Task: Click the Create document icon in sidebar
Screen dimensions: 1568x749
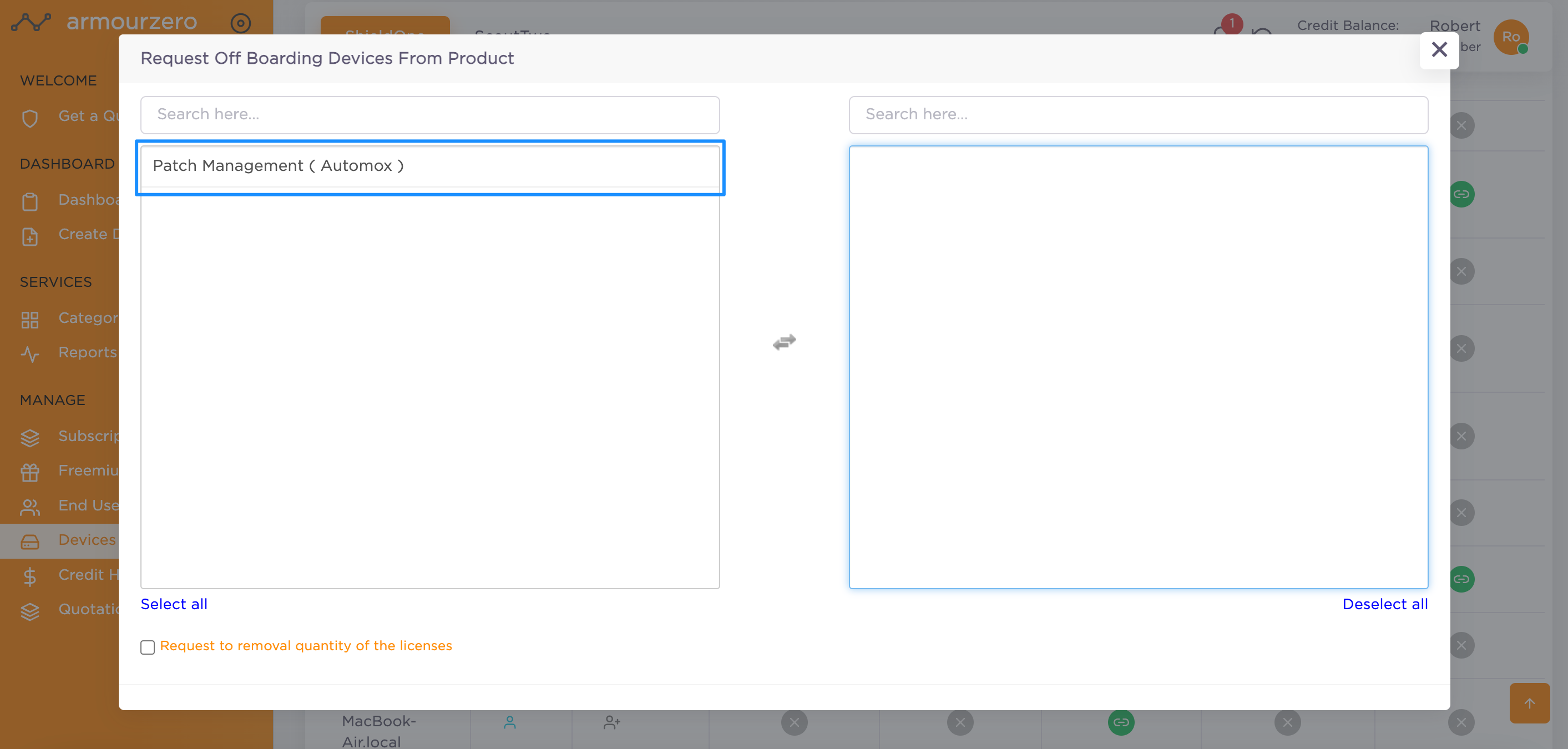Action: tap(29, 236)
